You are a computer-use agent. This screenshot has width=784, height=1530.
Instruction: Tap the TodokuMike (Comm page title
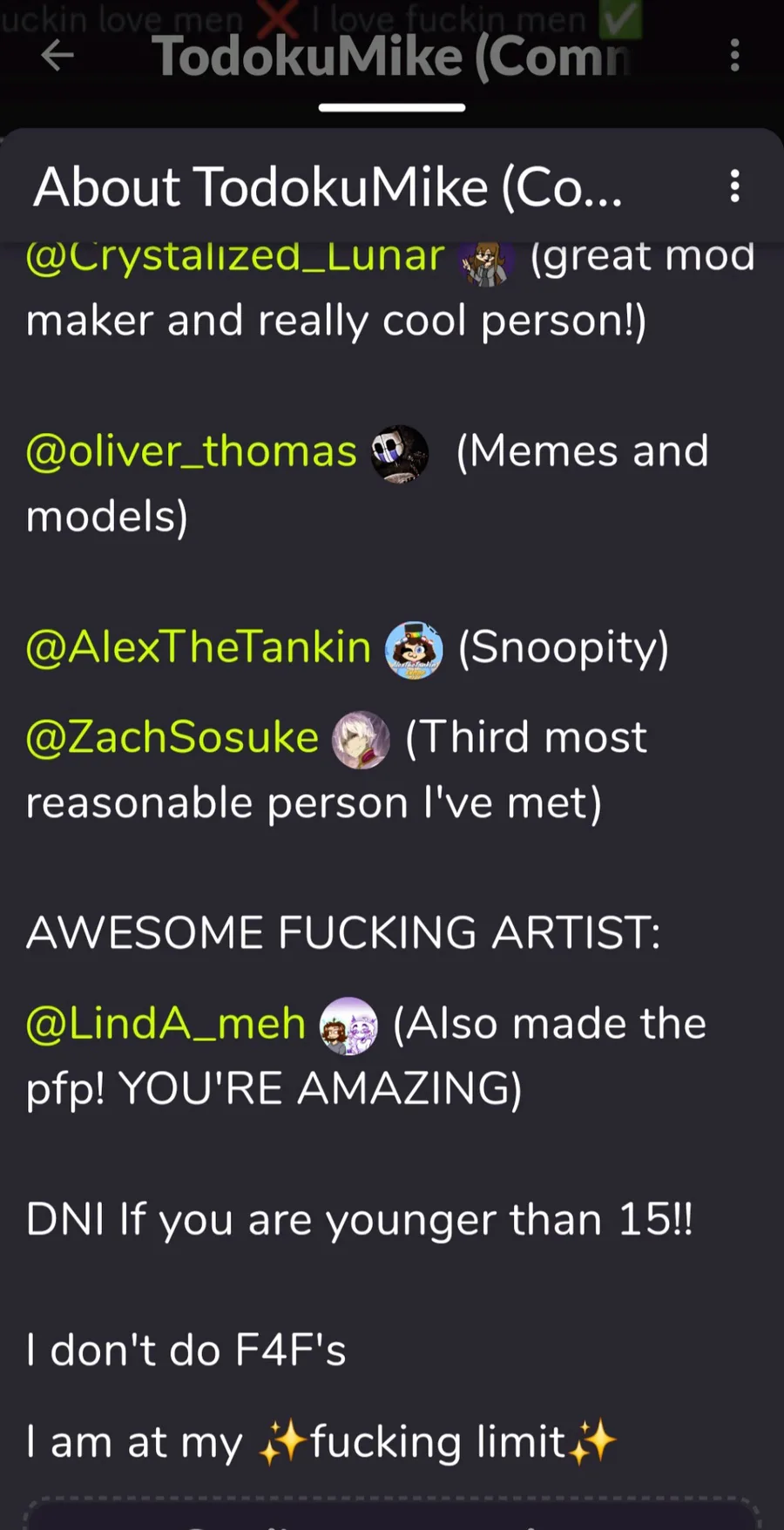392,58
